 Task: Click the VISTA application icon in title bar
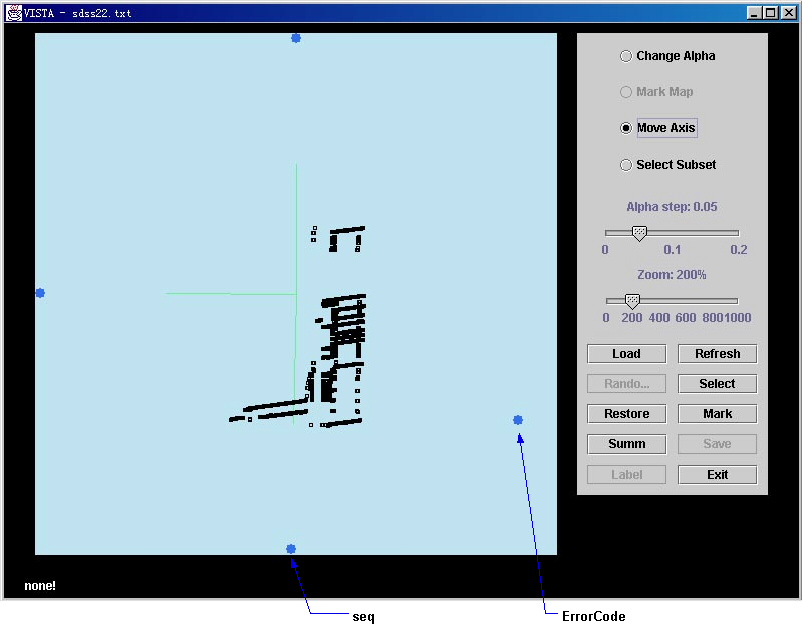[14, 13]
